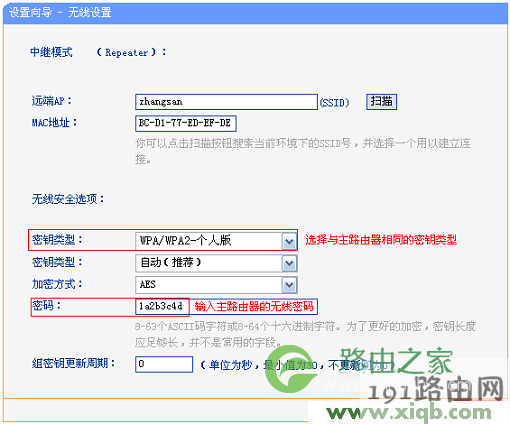Image resolution: width=510 pixels, height=424 pixels.
Task: Open the WPA/WPA2-个人版 key type dropdown
Action: point(216,241)
